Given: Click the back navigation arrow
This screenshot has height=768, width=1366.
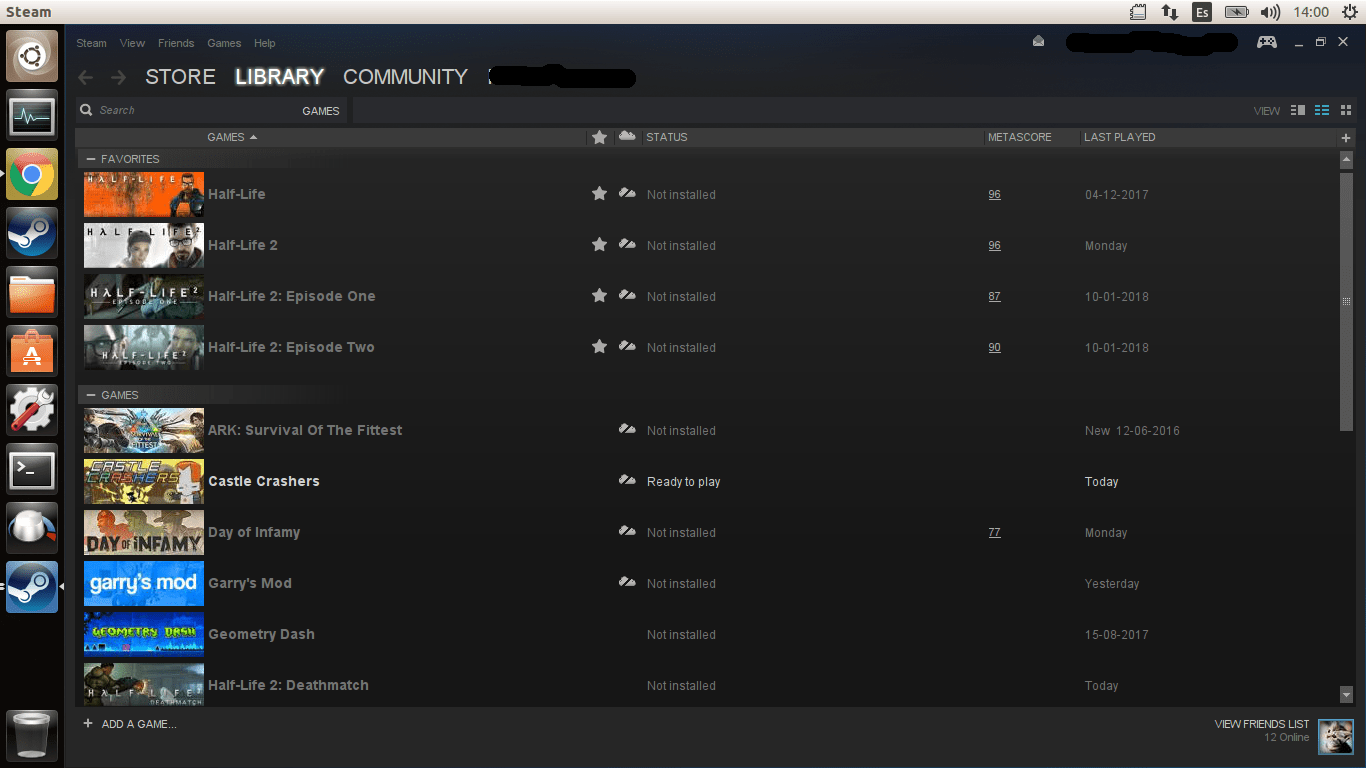Looking at the screenshot, I should 85,77.
